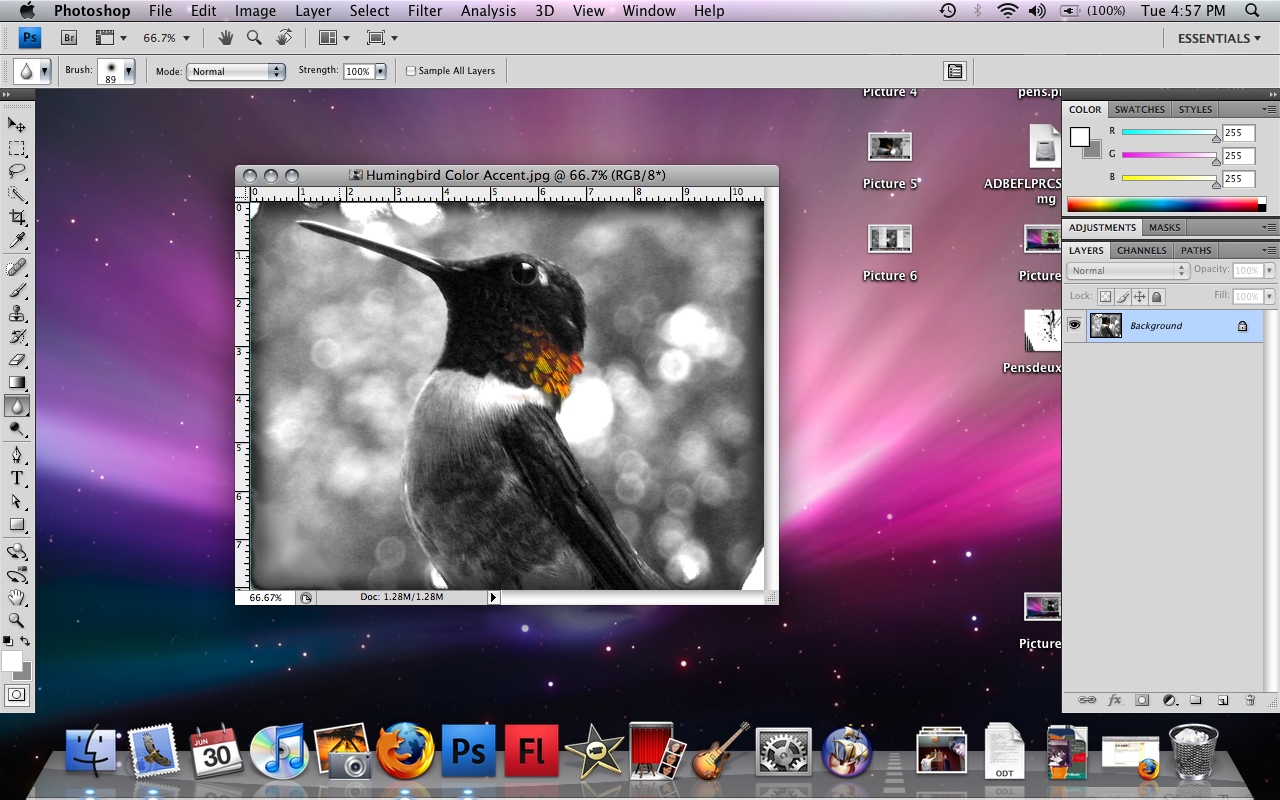Select the History Brush tool

point(17,337)
